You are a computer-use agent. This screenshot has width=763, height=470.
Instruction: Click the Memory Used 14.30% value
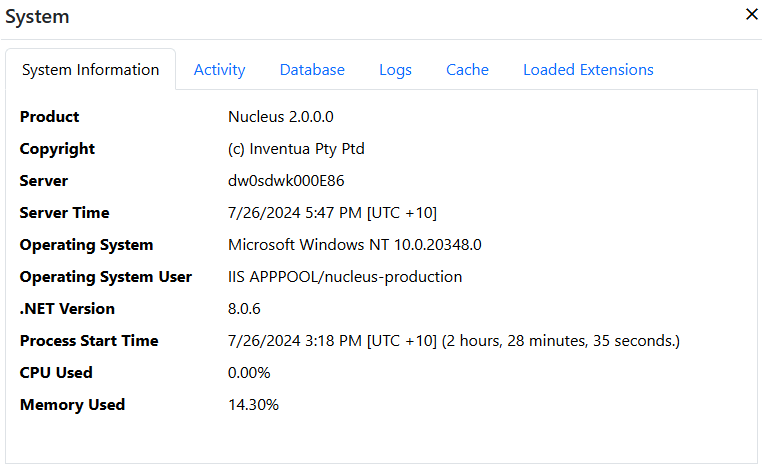pos(253,405)
